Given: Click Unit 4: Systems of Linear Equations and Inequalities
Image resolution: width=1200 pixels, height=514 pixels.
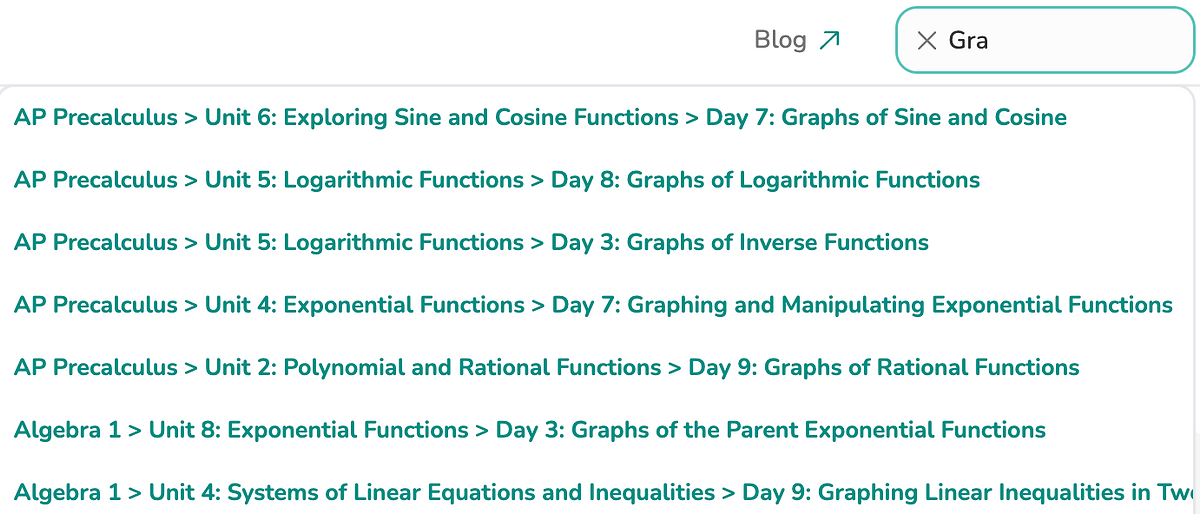Looking at the screenshot, I should coord(432,492).
